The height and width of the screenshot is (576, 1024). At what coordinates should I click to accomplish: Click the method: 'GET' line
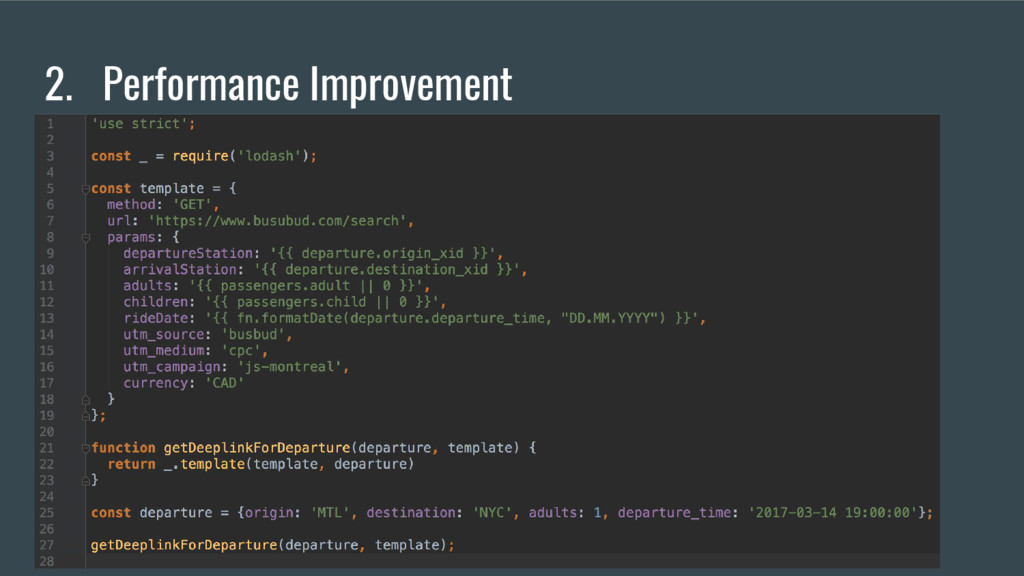coord(163,204)
